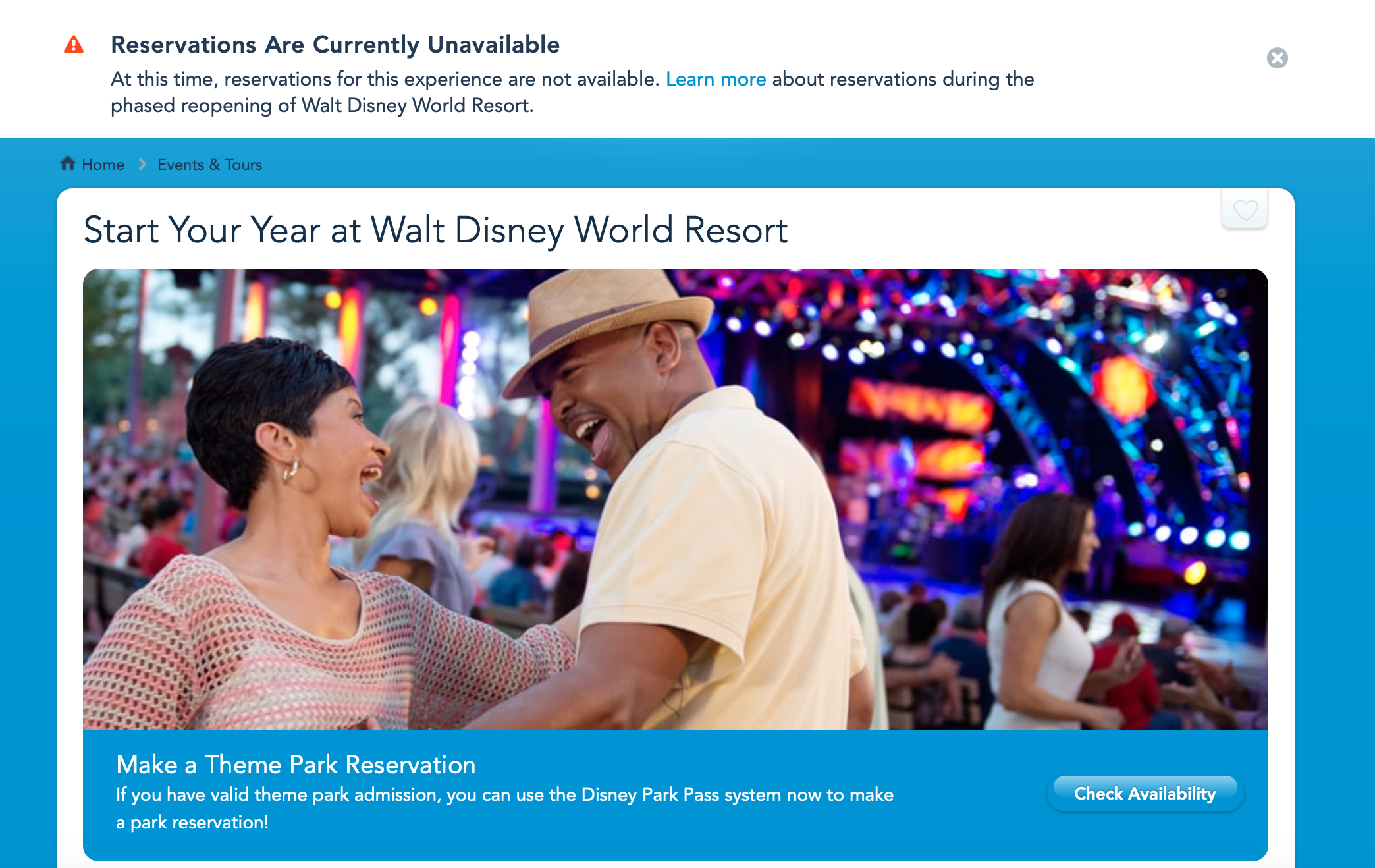Click the Disney Park Pass description text
The height and width of the screenshot is (868, 1375).
click(x=504, y=808)
